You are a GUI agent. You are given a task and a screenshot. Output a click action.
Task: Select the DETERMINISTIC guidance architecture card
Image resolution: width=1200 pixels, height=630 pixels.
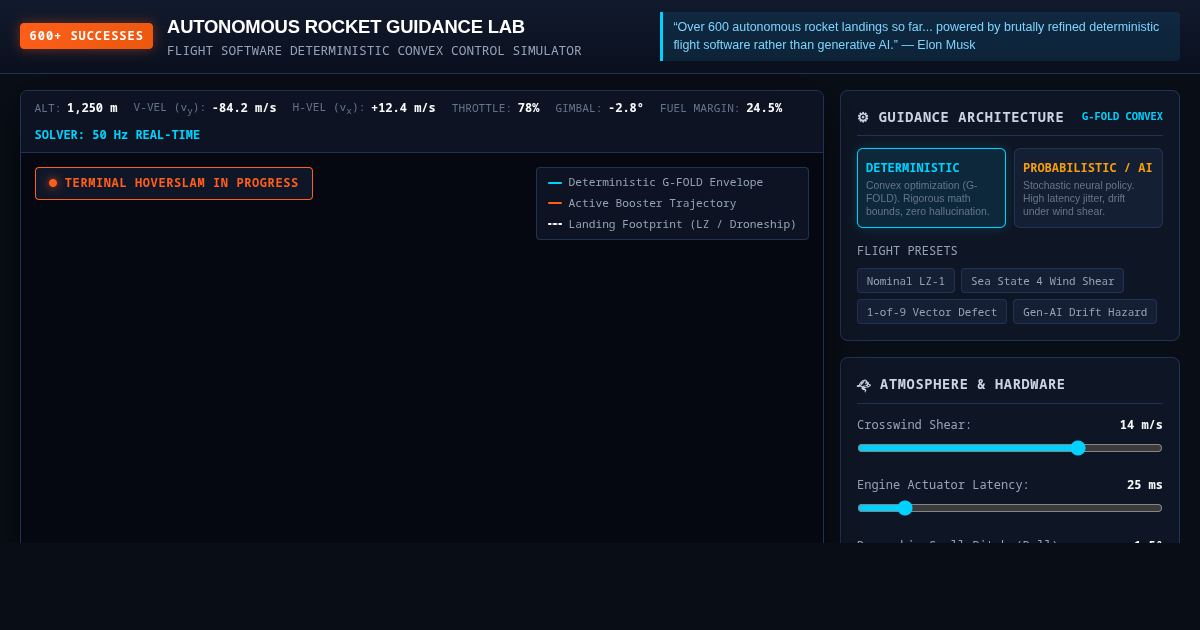pyautogui.click(x=931, y=188)
